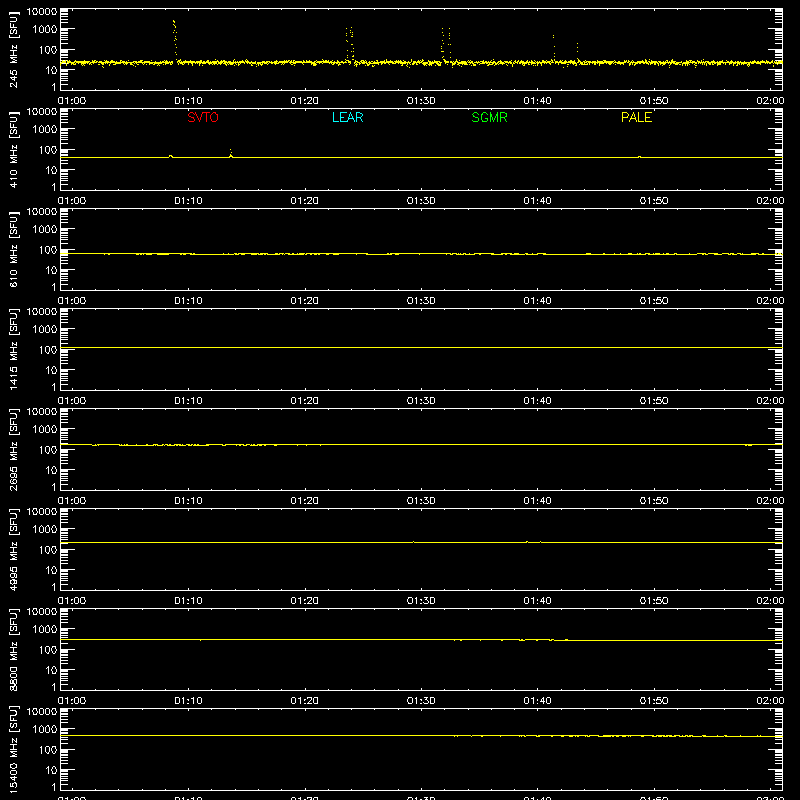Click 01:20 tick label under 610 MHz panel

coord(305,301)
